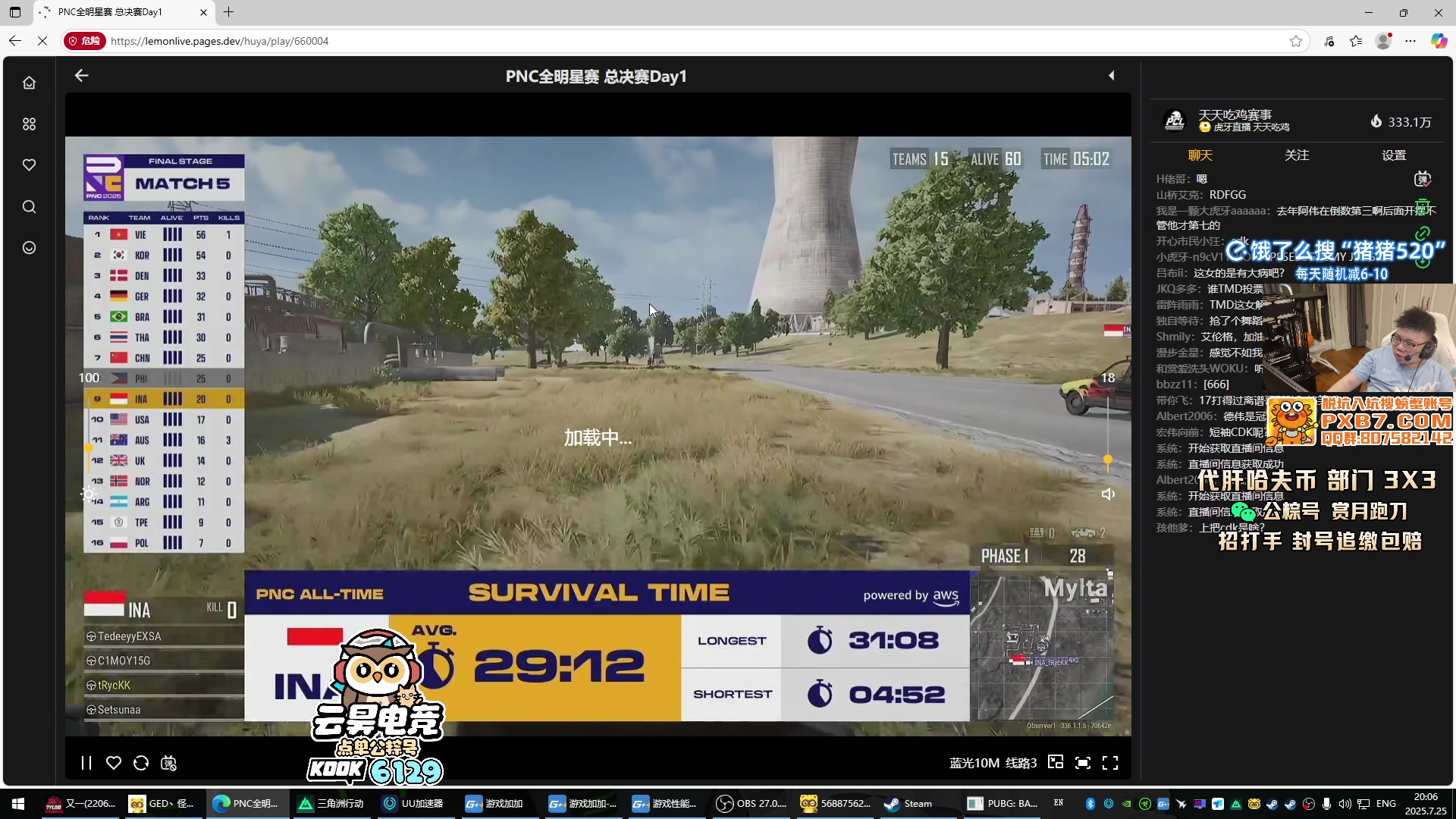
Task: Click the smiley face sidebar icon
Action: (x=29, y=247)
